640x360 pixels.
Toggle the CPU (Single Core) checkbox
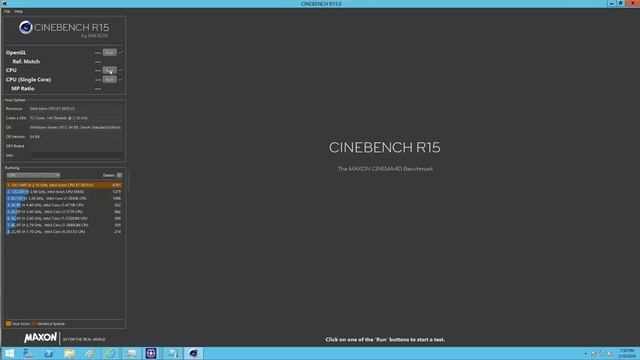point(120,80)
